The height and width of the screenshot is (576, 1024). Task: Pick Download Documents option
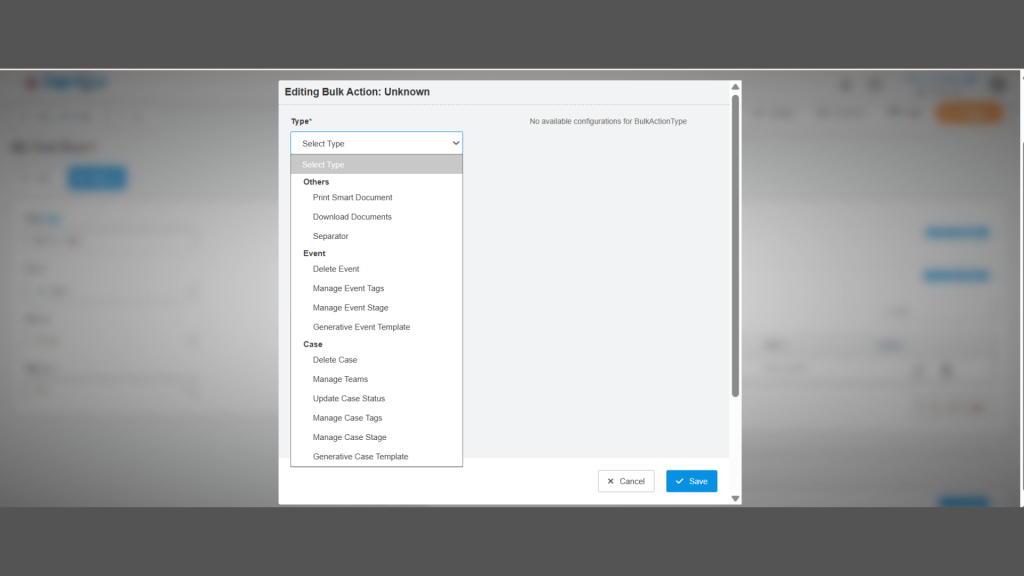click(352, 217)
